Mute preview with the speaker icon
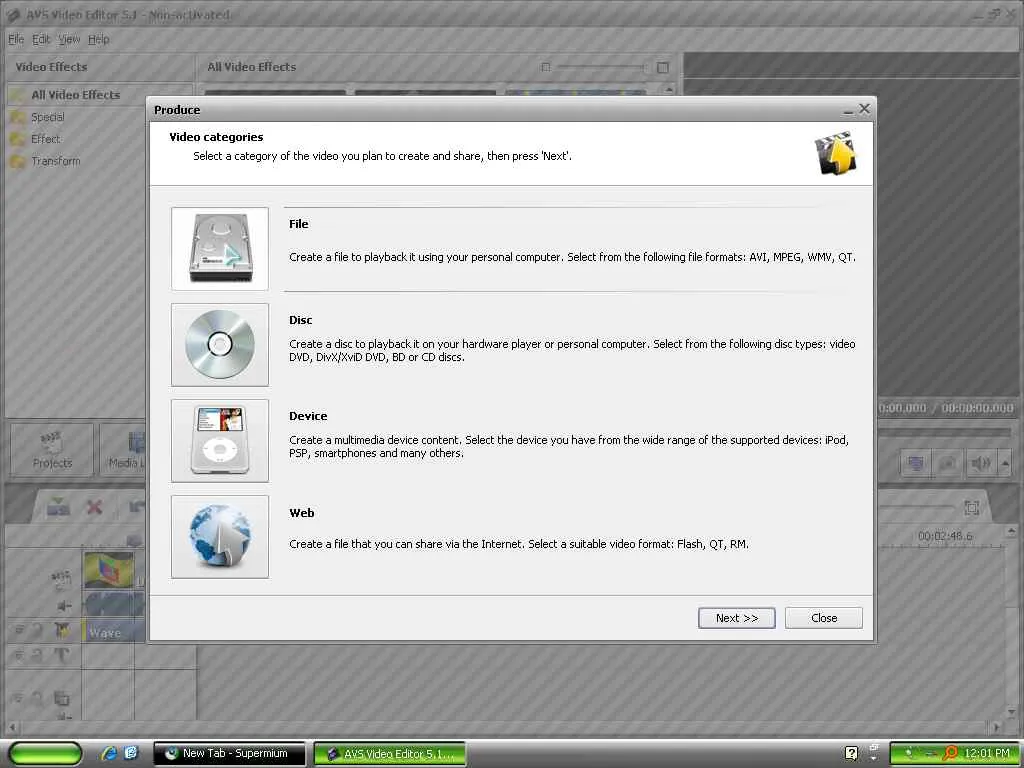 pos(980,464)
